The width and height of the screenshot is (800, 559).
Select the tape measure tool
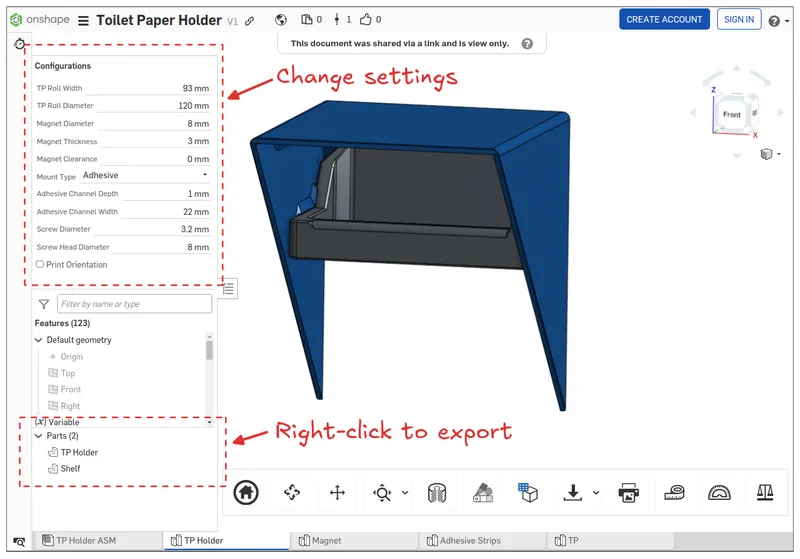(x=673, y=492)
